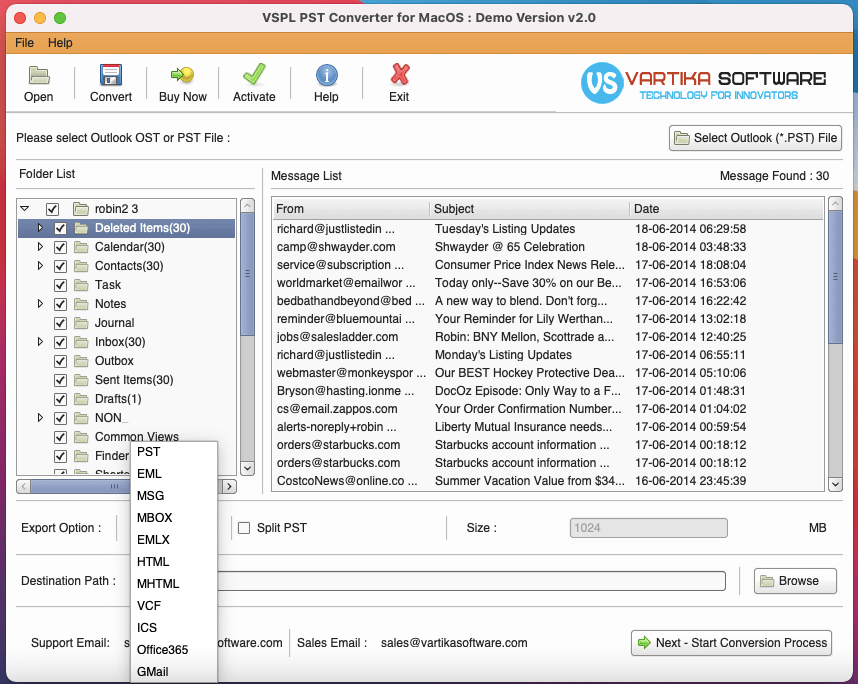Click the Notes folder icon
858x684 pixels.
point(81,304)
